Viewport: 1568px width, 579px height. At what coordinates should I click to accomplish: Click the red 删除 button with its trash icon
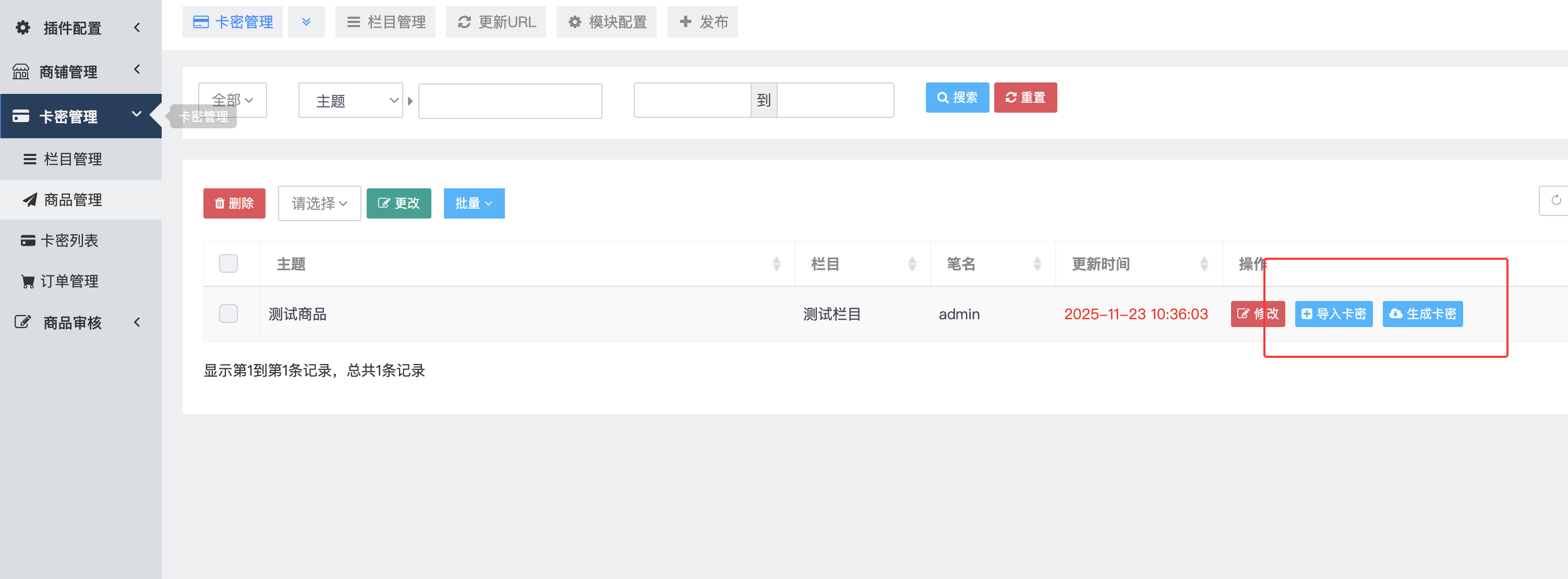point(234,203)
